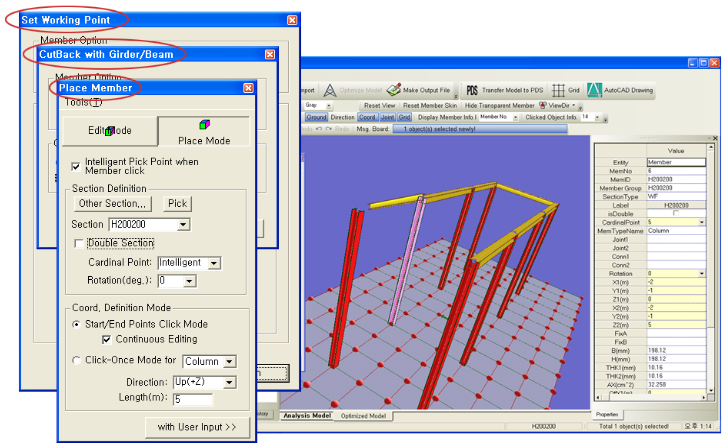Viewport: 728px width, 447px height.
Task: Open the Direction Up(+Z) dropdown
Action: click(230, 382)
